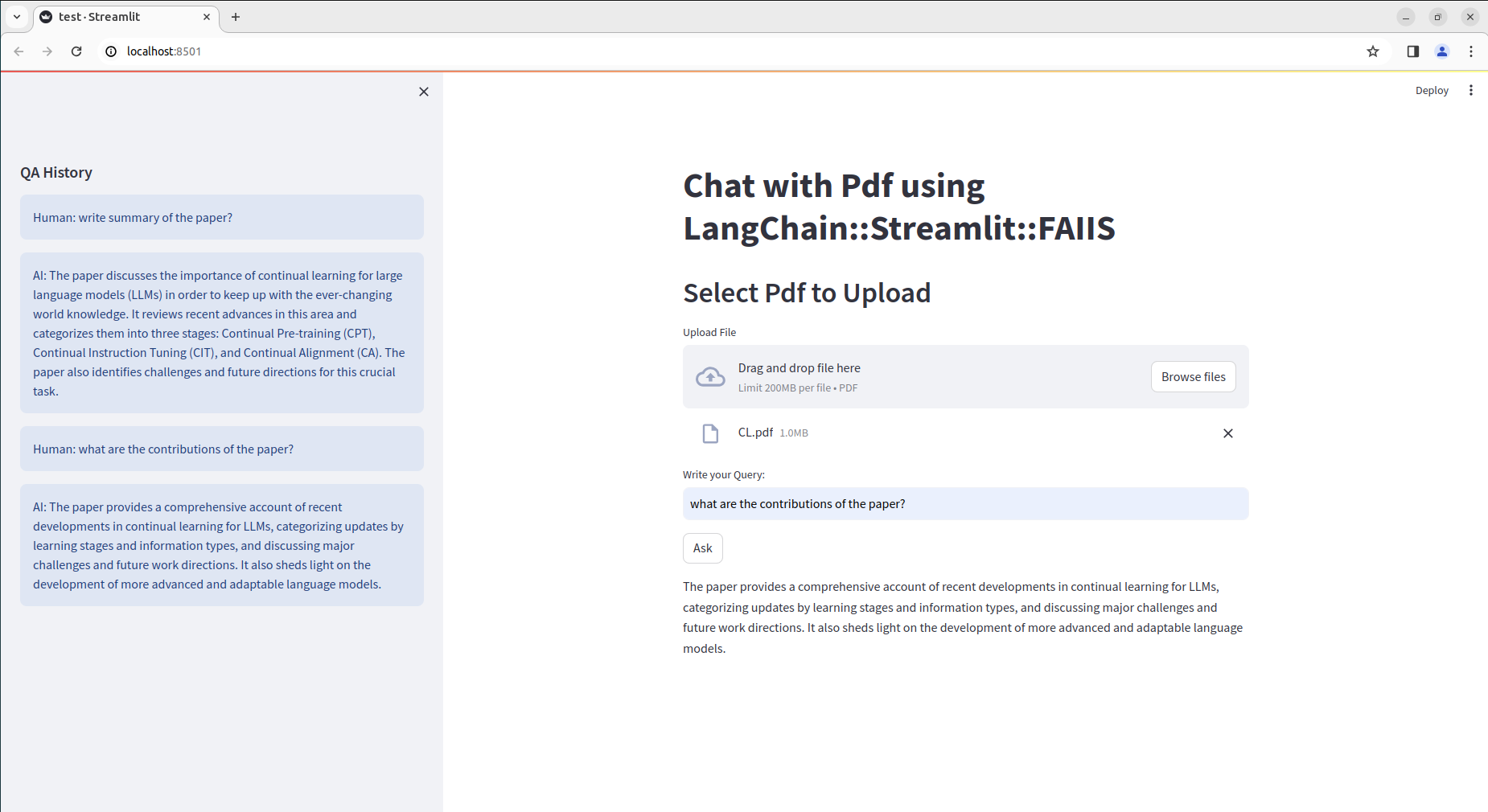Close the QA History sidebar
Image resolution: width=1488 pixels, height=812 pixels.
pyautogui.click(x=424, y=92)
